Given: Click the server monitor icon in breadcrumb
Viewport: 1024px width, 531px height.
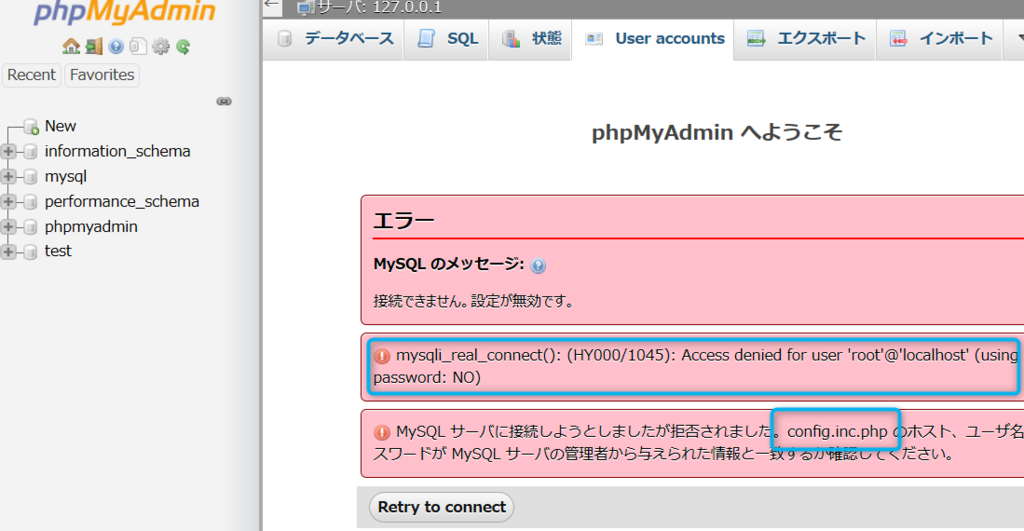Looking at the screenshot, I should (306, 8).
